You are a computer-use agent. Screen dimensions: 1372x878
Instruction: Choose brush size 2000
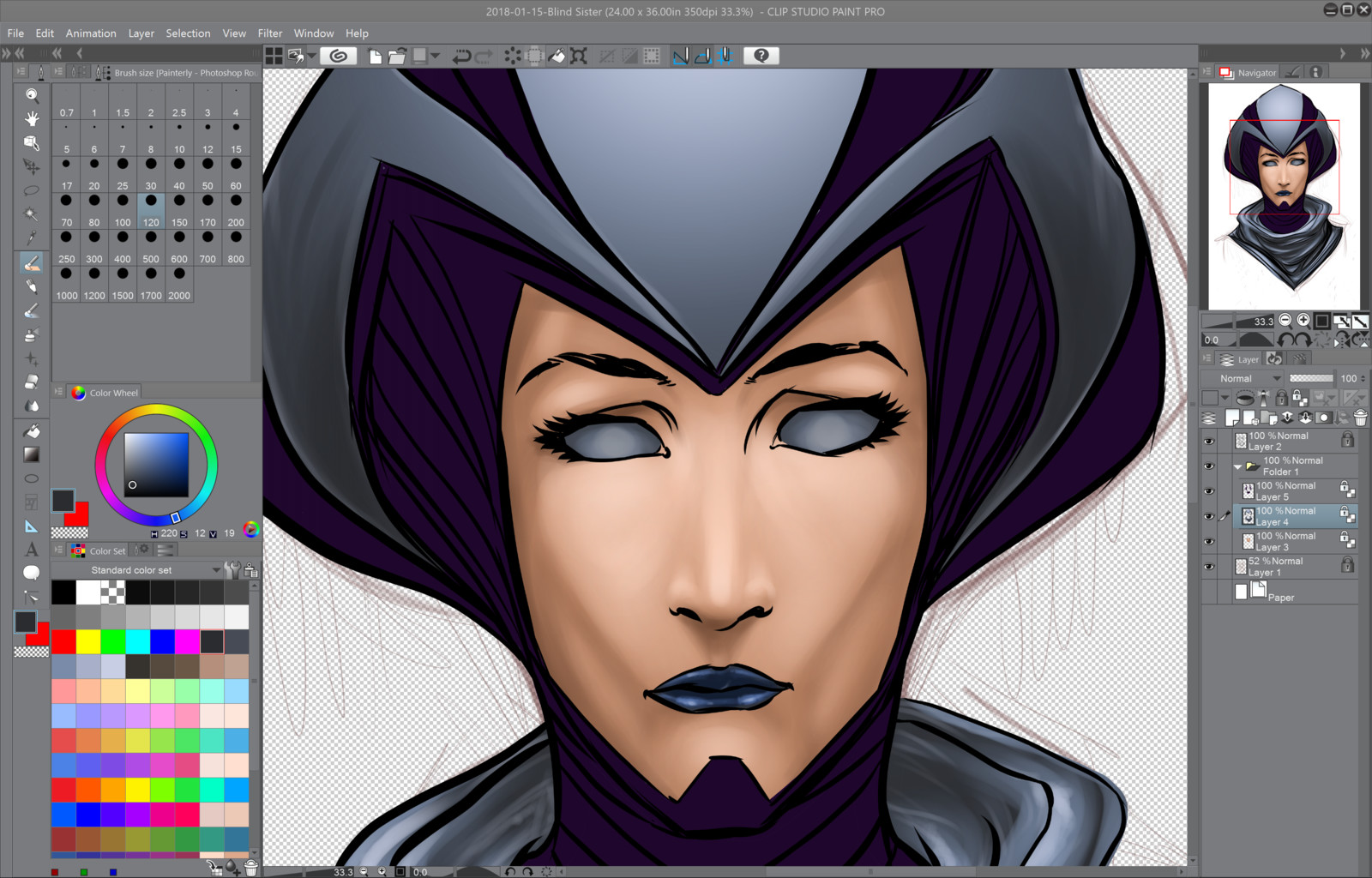coord(179,285)
